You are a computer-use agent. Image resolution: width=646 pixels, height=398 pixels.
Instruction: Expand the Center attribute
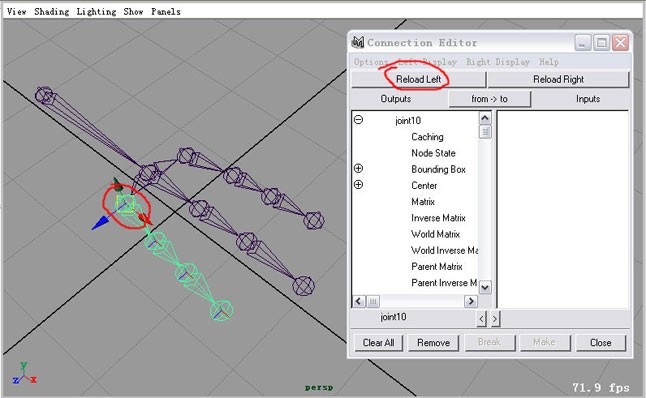[358, 185]
